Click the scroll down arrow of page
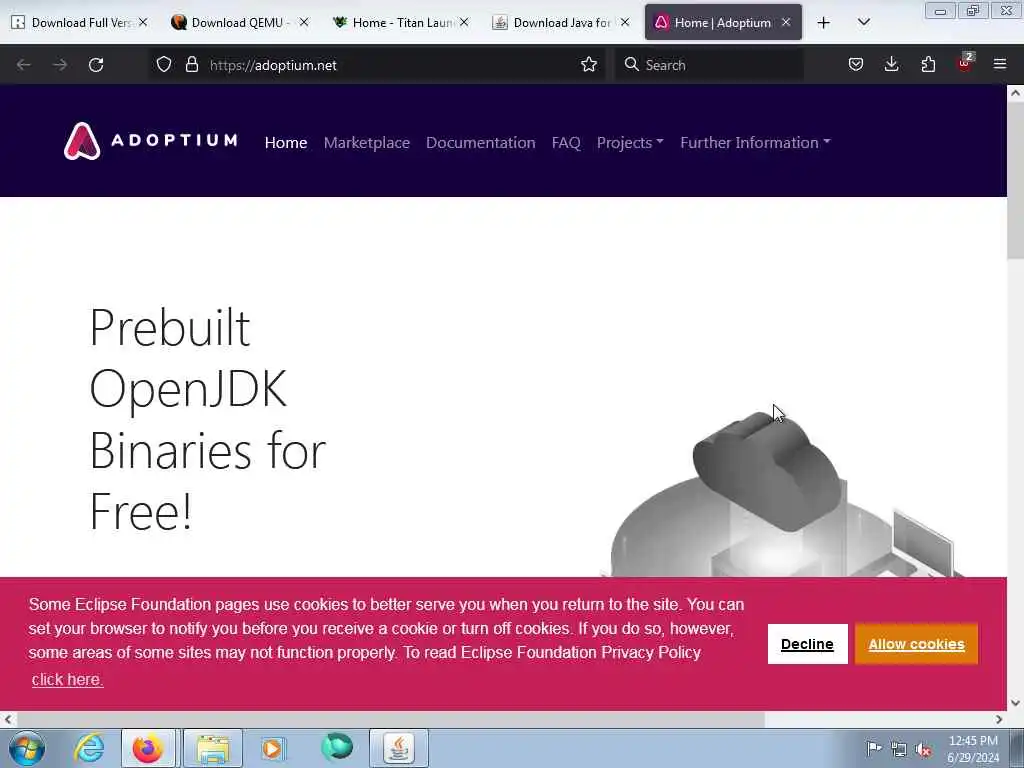The width and height of the screenshot is (1024, 768). click(x=1016, y=703)
